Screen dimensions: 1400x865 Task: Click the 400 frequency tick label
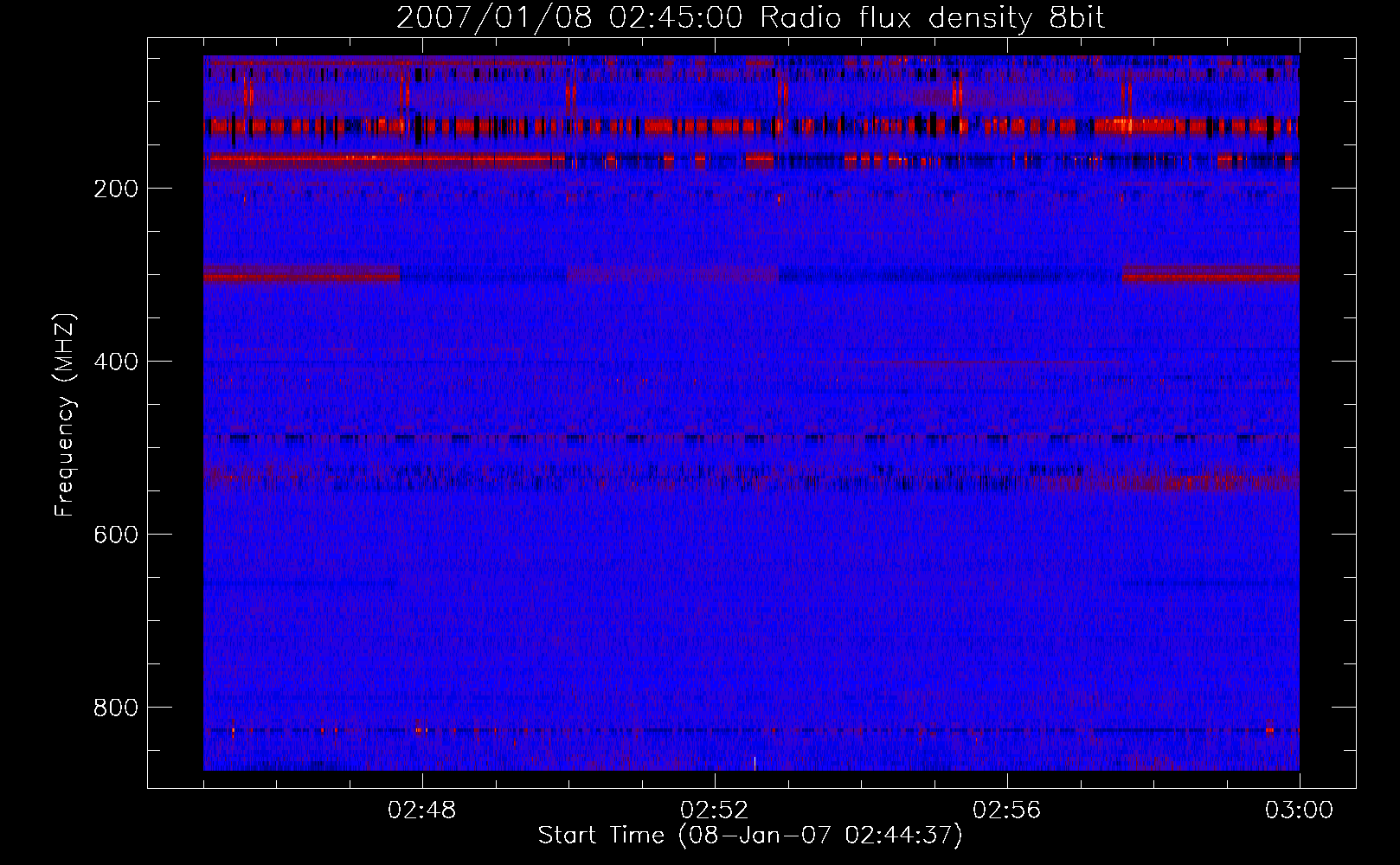pos(116,362)
